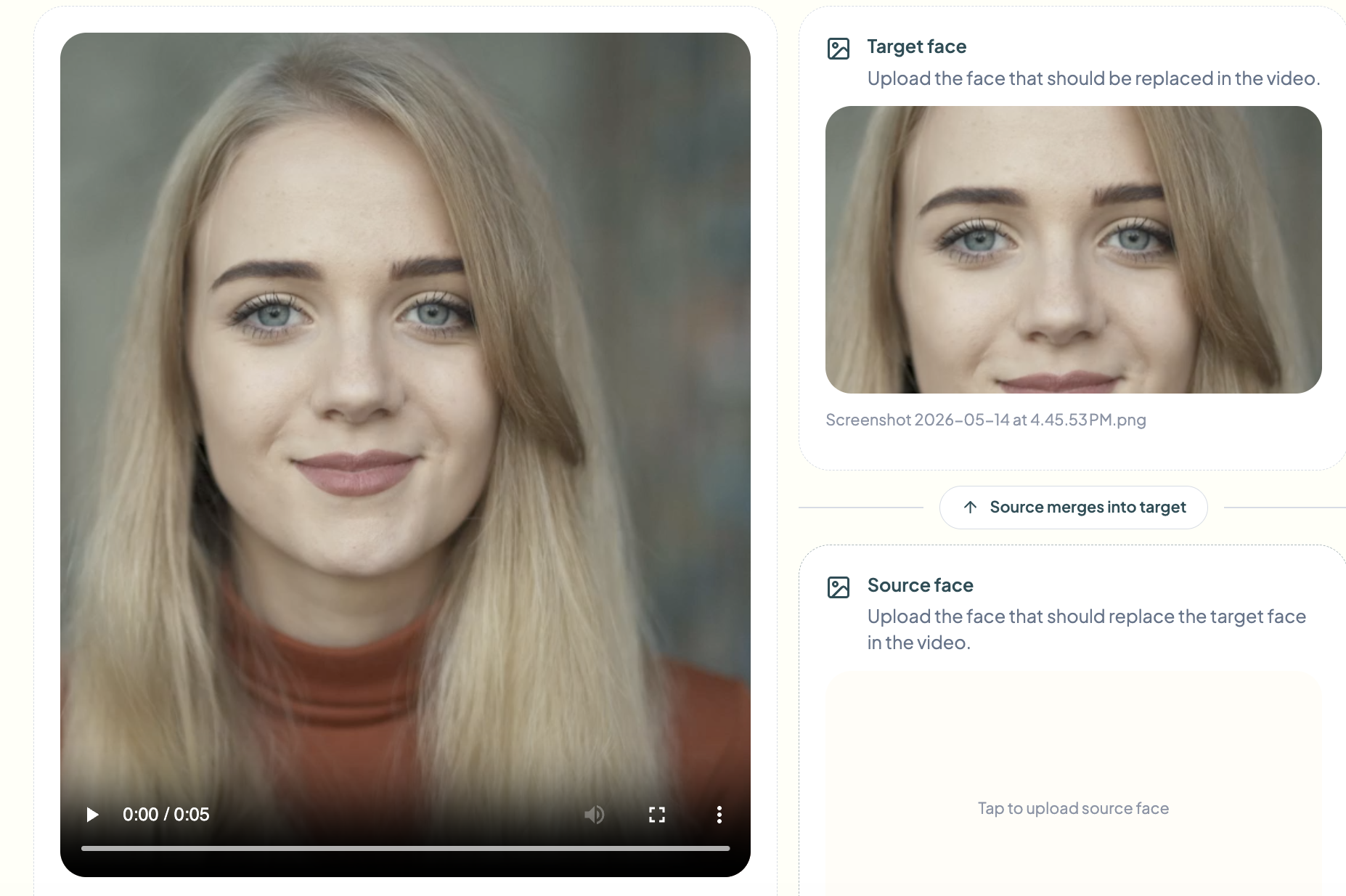
Task: Click the video progress bar
Action: tap(405, 848)
